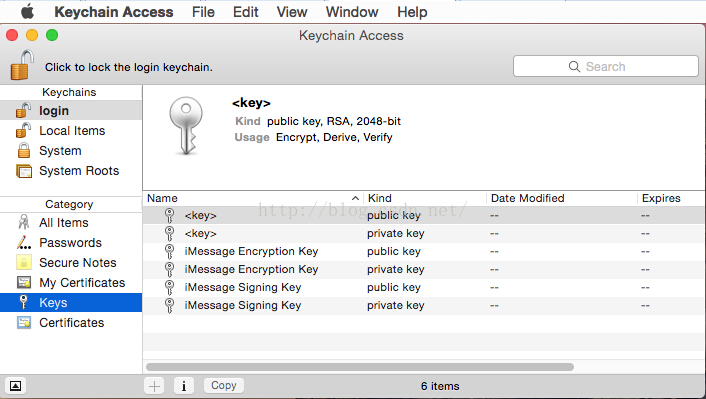The height and width of the screenshot is (399, 706).
Task: Sort by the Kind column header
Action: tap(425, 198)
